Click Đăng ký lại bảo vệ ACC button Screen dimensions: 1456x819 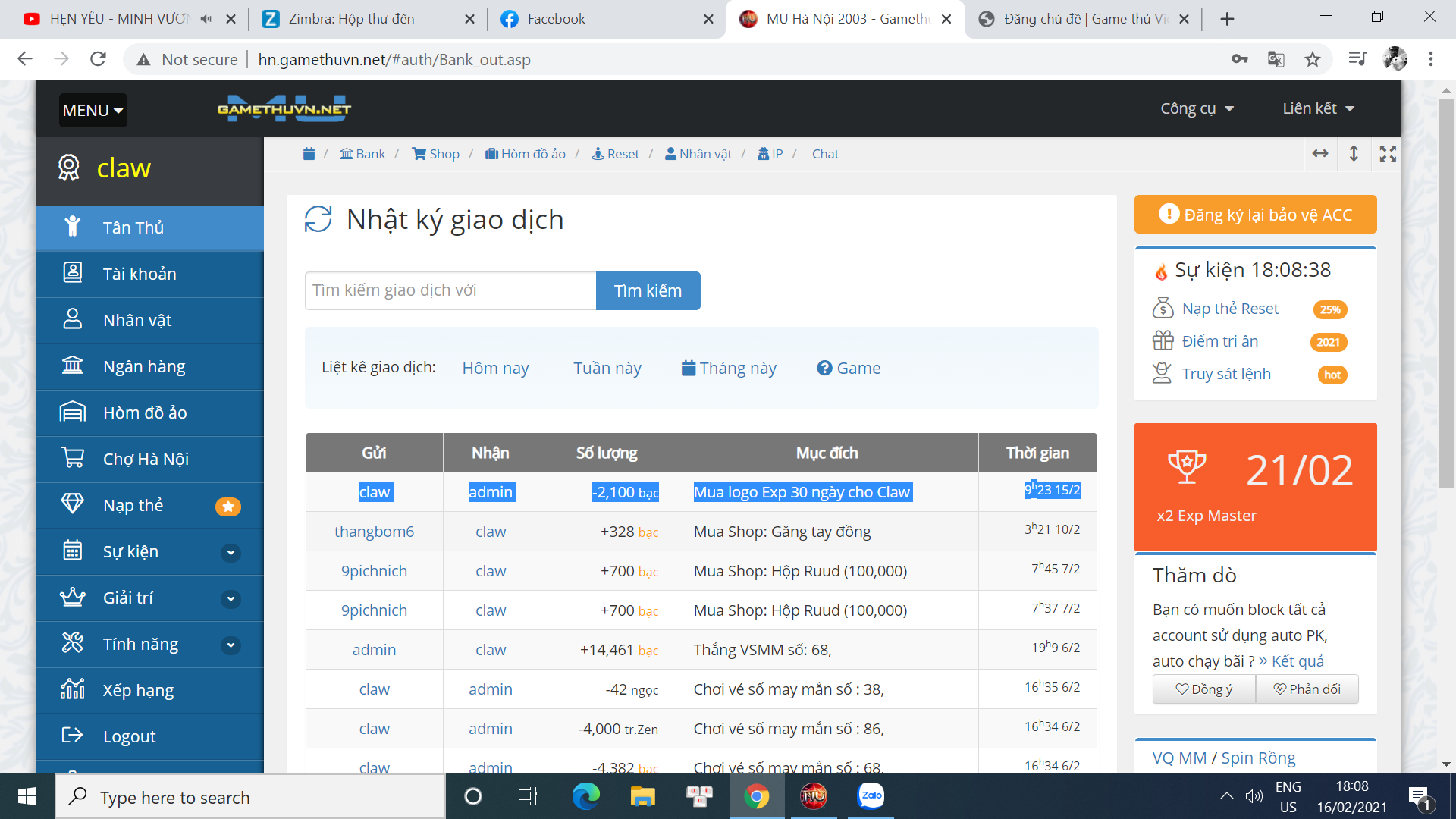click(x=1255, y=215)
